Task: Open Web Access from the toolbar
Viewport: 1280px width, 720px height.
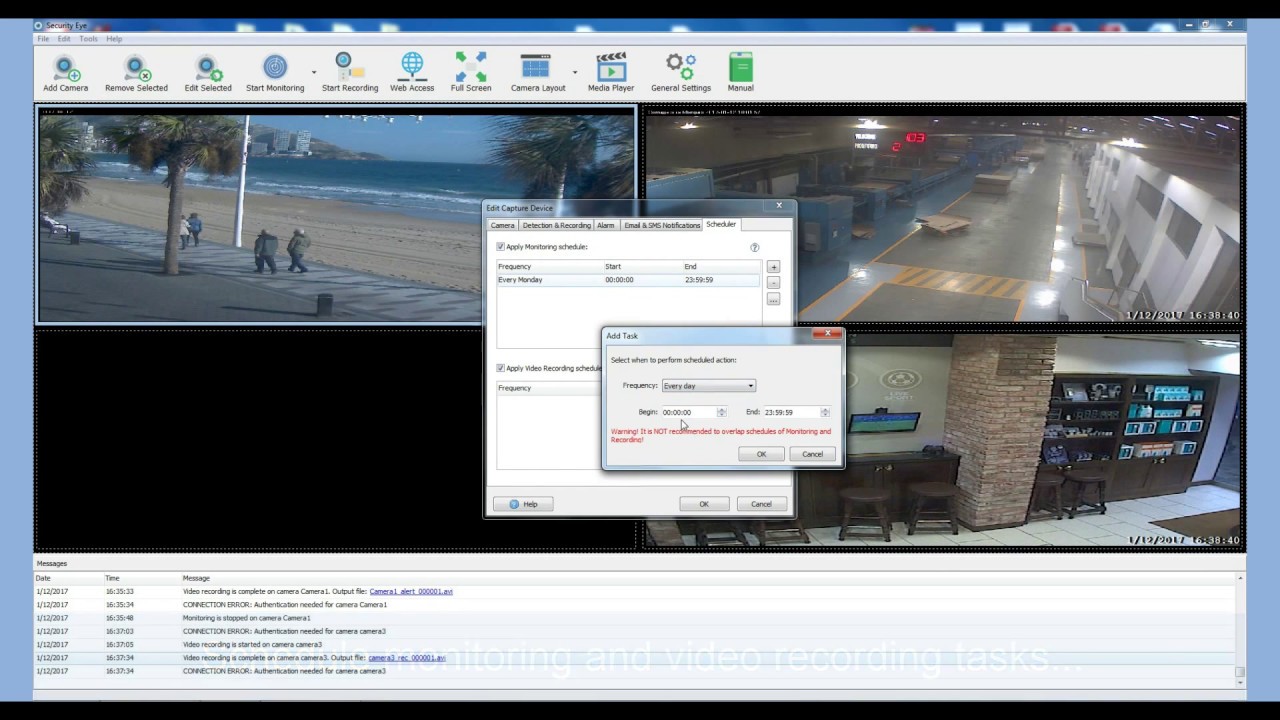Action: [412, 67]
